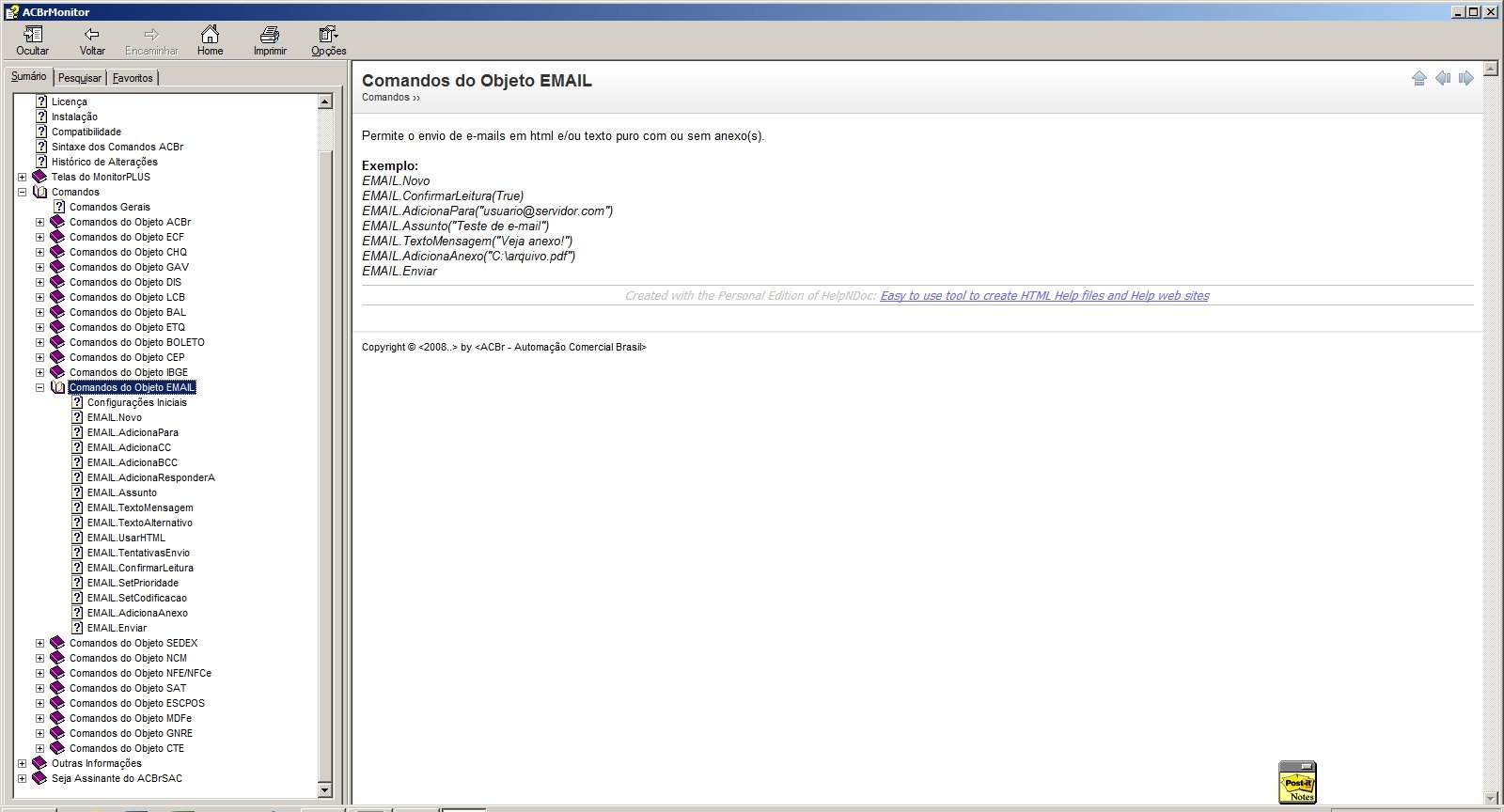
Task: Click tree panel scroll-up arrow
Action: point(325,101)
